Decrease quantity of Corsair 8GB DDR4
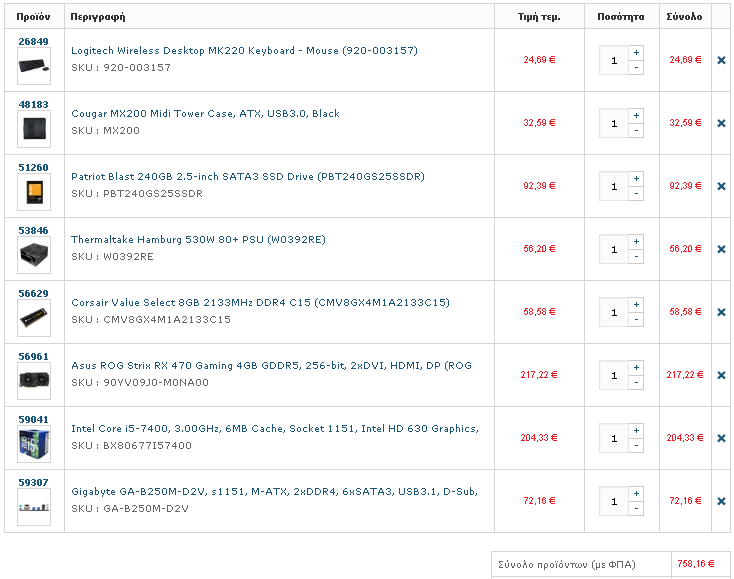Screen dimensions: 734x579 [636, 319]
